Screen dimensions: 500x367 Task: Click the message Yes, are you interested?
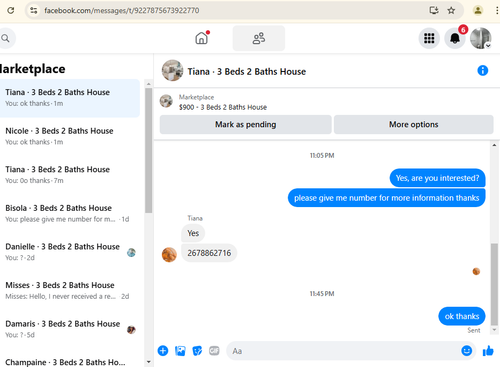(x=437, y=178)
